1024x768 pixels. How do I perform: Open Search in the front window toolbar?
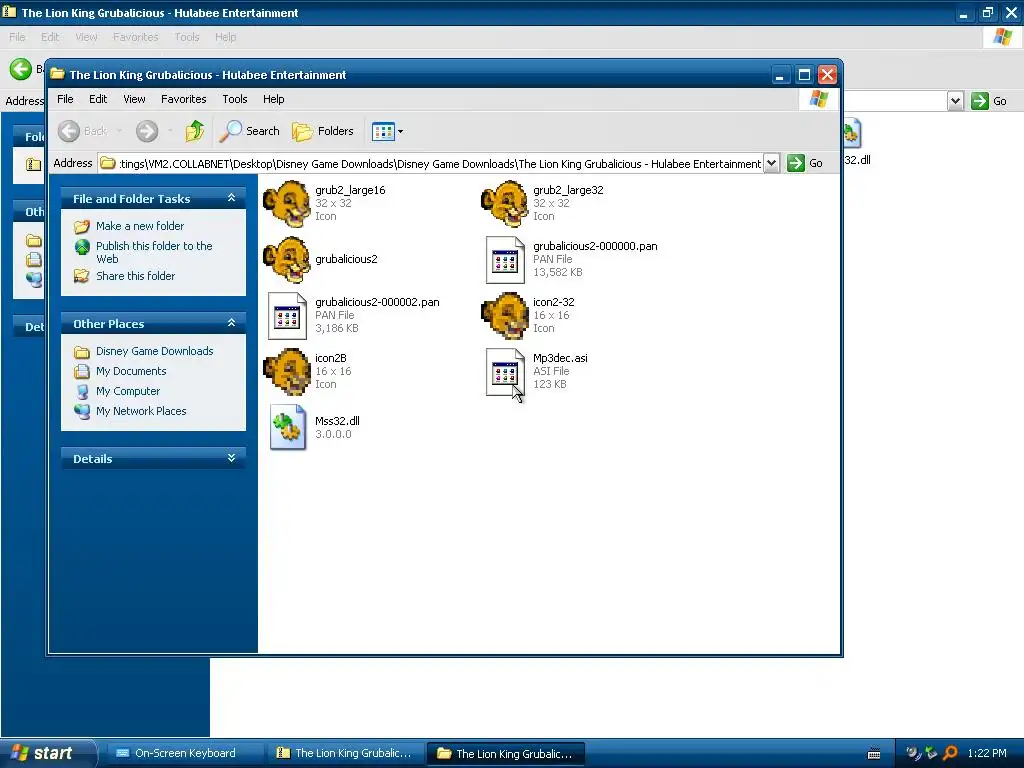click(249, 131)
